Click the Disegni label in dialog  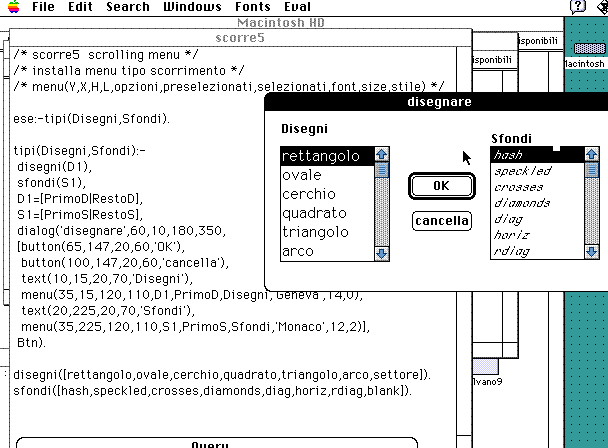click(304, 129)
